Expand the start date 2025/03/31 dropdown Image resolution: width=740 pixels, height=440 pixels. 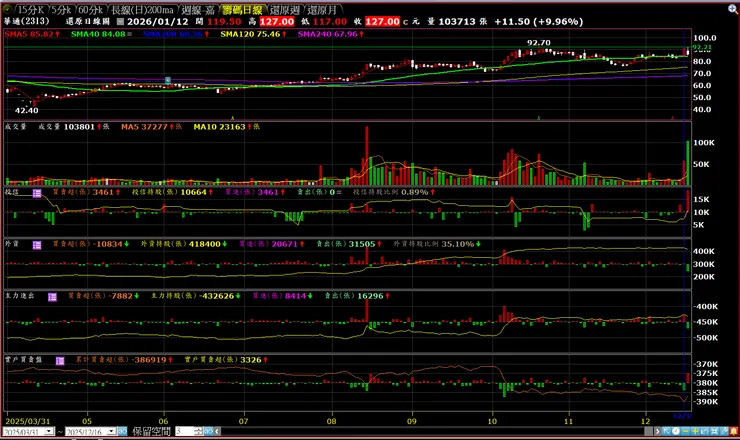[x=49, y=432]
